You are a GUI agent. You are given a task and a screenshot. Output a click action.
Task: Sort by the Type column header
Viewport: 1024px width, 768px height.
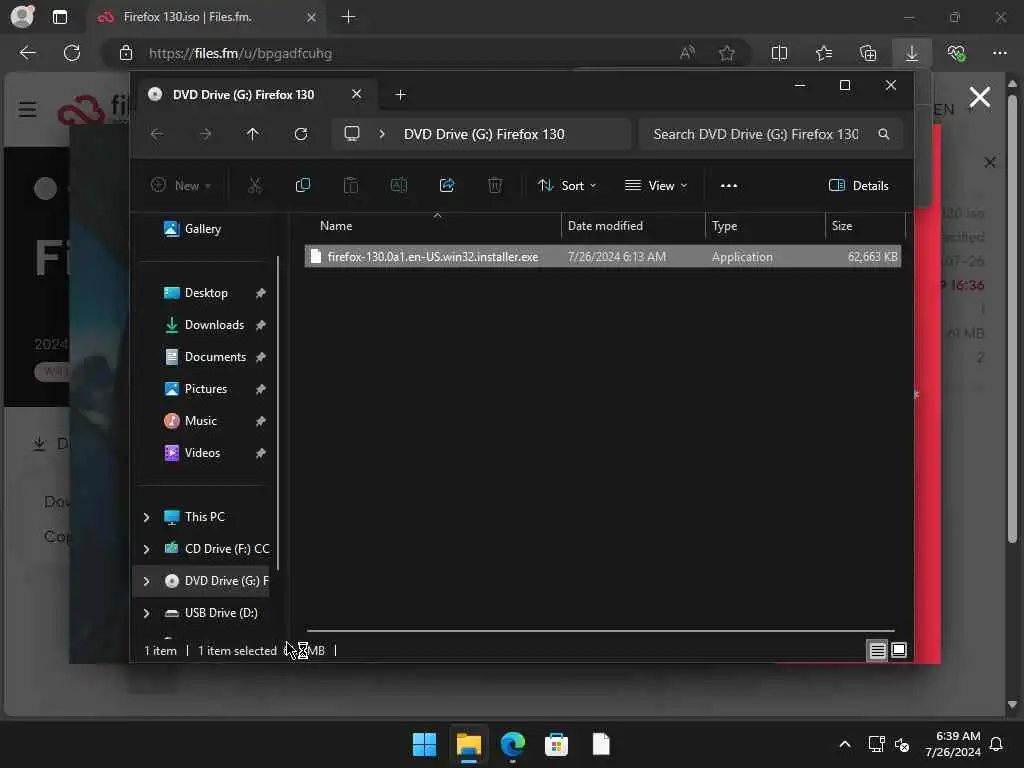point(765,226)
